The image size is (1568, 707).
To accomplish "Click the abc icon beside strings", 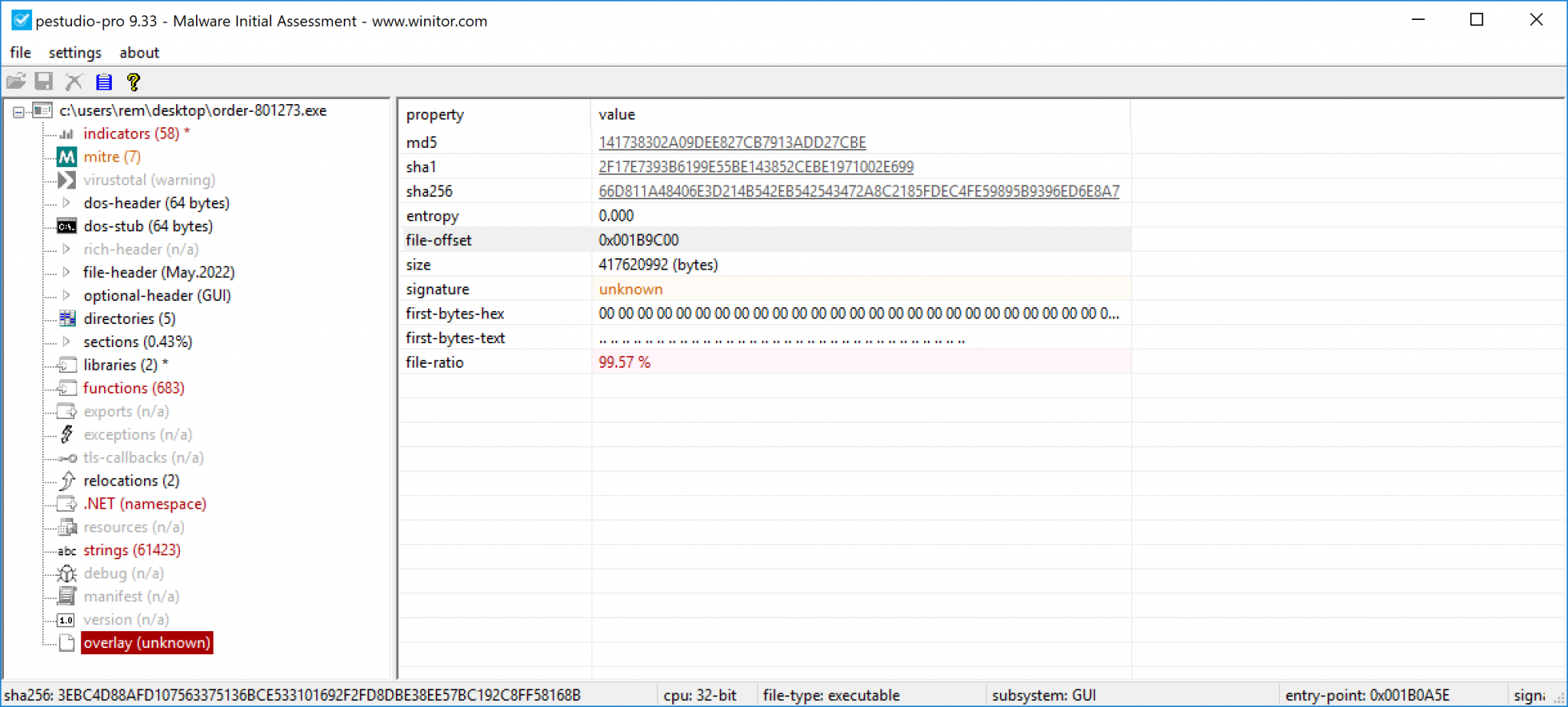I will point(66,551).
